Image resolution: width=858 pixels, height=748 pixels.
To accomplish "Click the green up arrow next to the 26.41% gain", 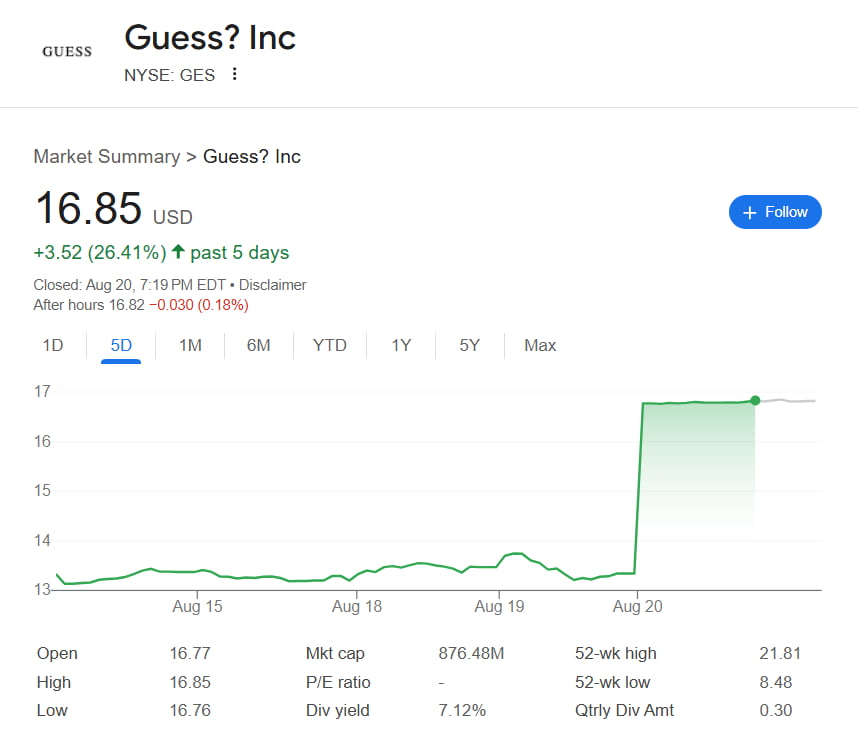I will point(178,252).
